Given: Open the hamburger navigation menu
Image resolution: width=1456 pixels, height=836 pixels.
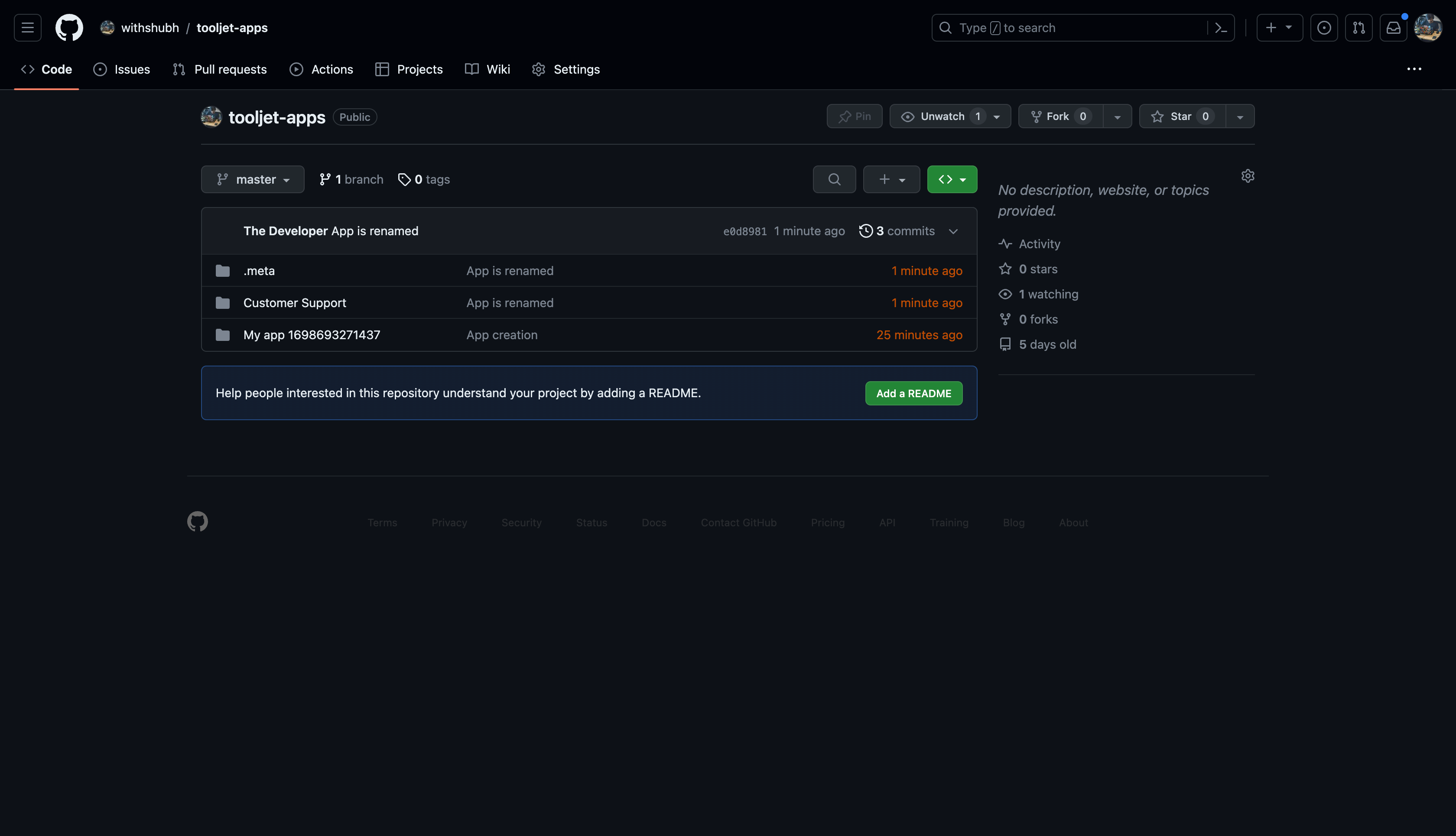Looking at the screenshot, I should [28, 28].
